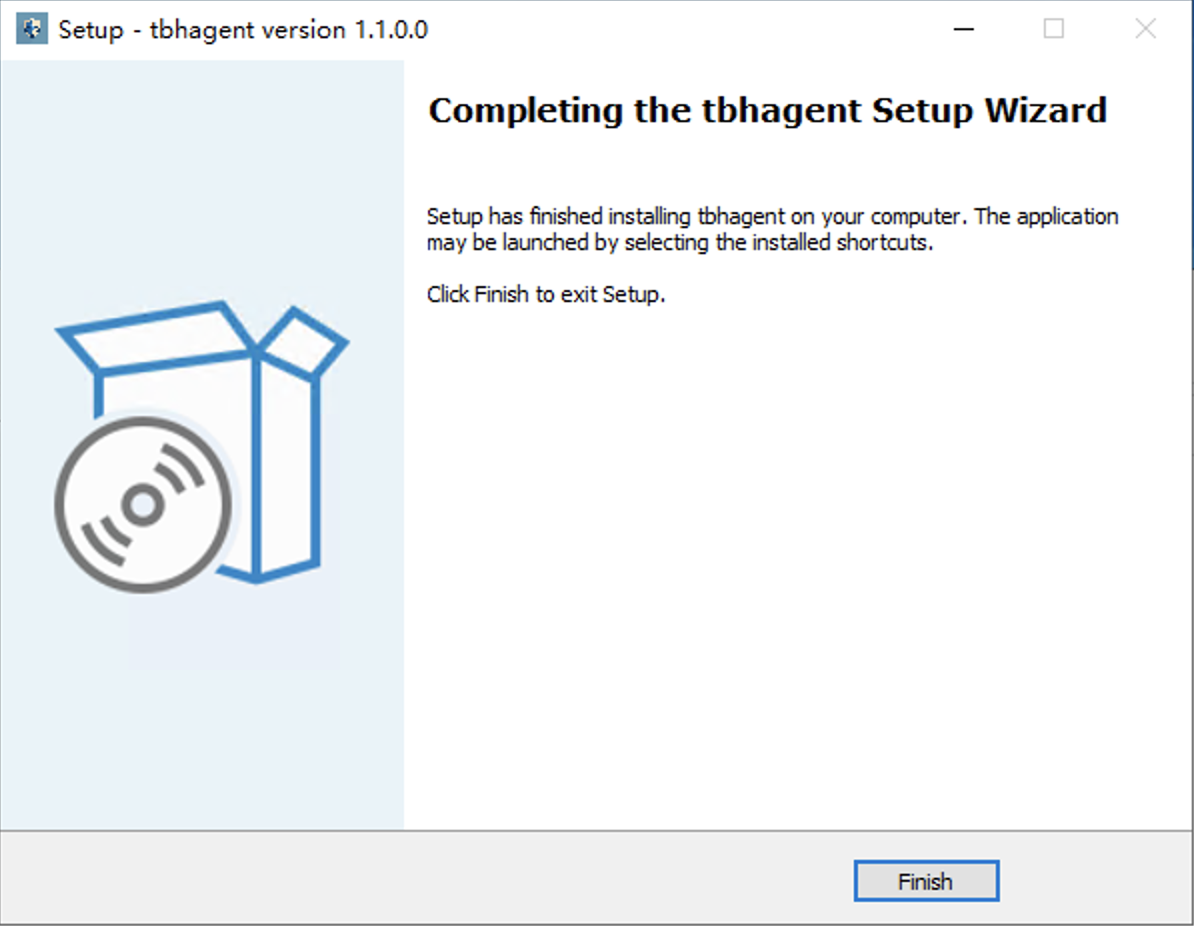
Task: Minimize the tbhagent Setup window
Action: 964,29
